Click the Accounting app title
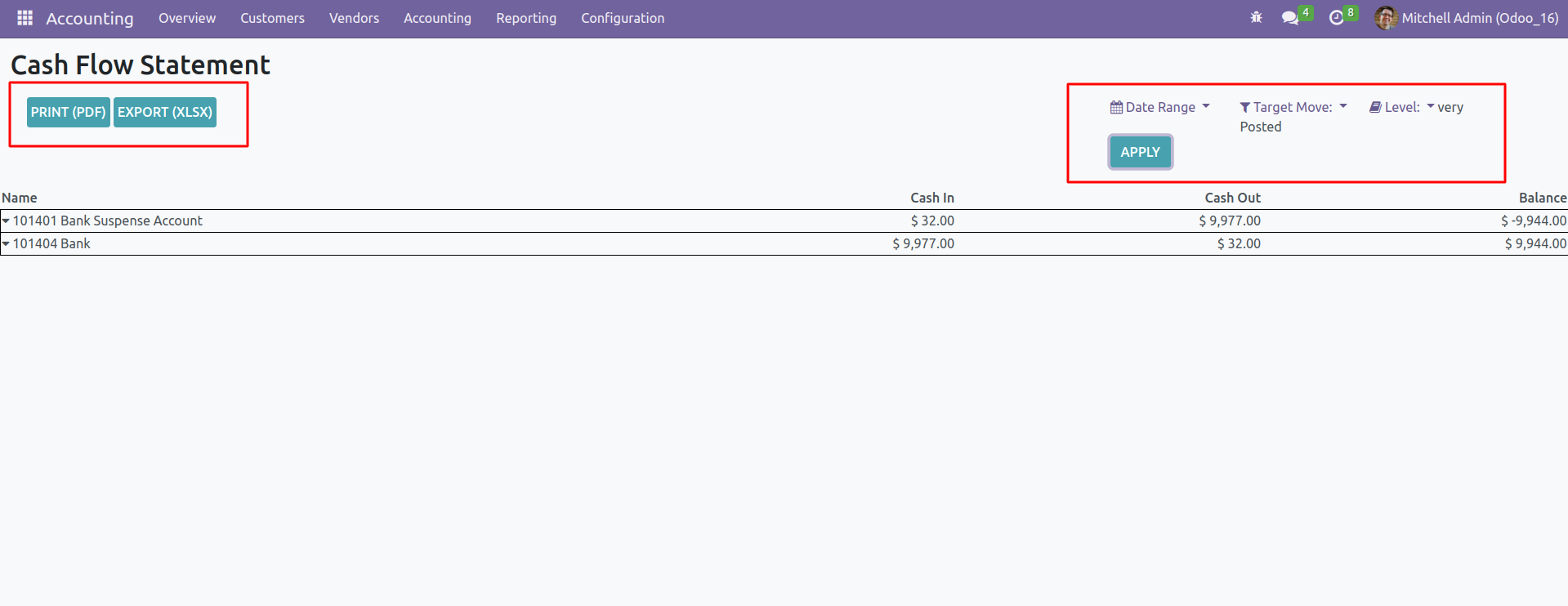 click(x=90, y=18)
